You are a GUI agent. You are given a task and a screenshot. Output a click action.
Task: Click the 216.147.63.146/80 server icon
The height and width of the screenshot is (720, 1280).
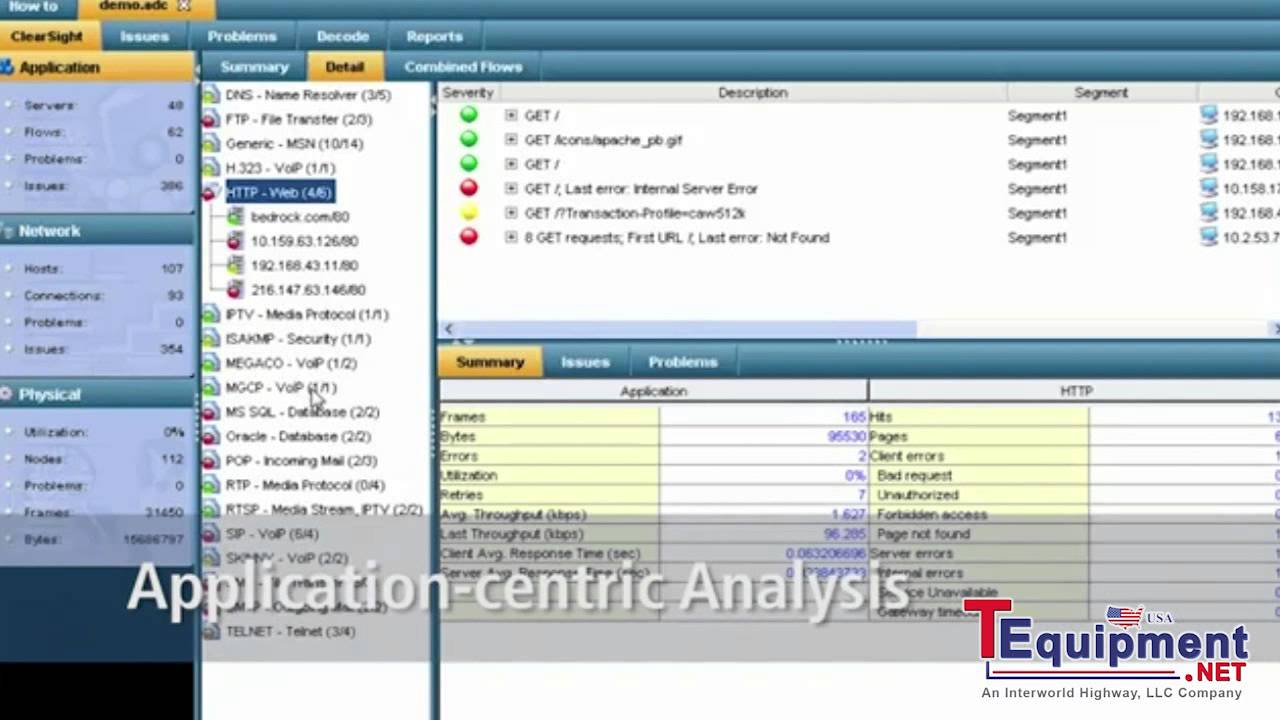pyautogui.click(x=234, y=290)
